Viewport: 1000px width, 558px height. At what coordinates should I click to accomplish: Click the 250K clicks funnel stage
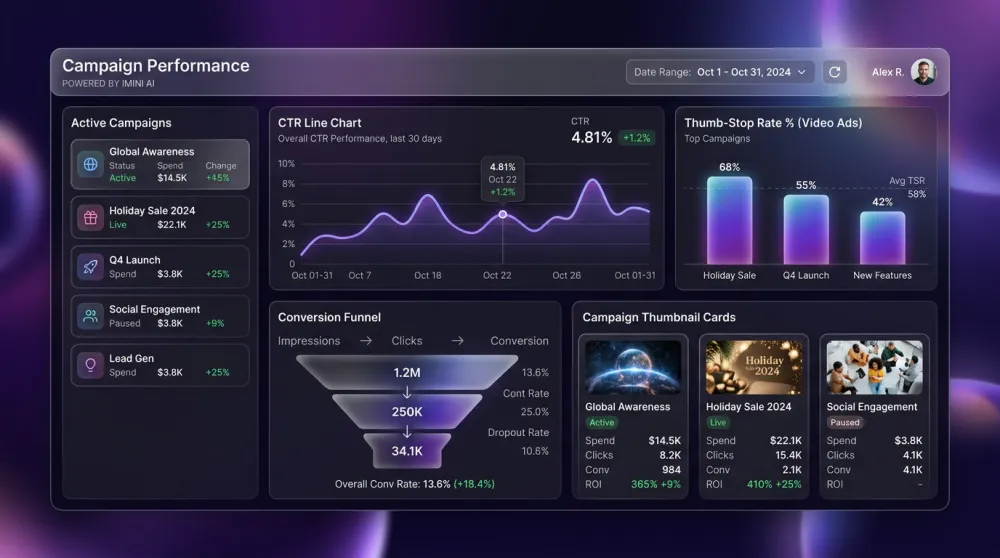click(x=407, y=412)
